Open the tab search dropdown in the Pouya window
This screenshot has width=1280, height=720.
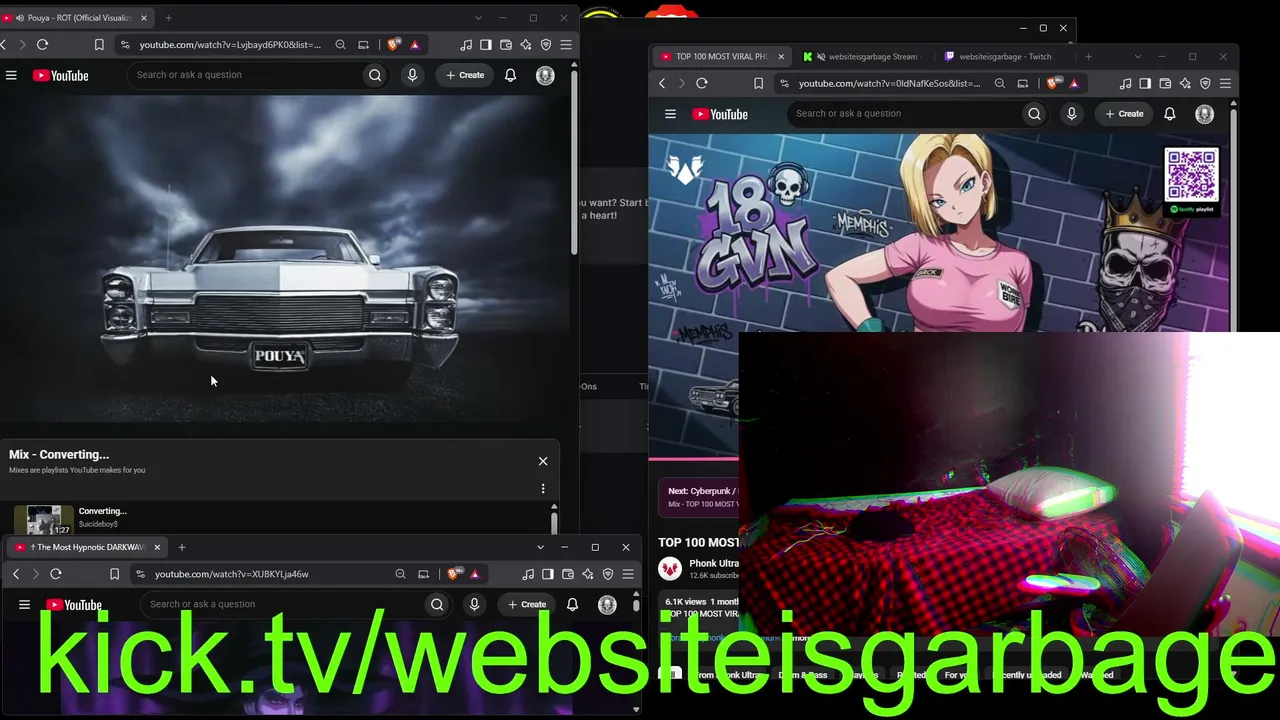(478, 17)
